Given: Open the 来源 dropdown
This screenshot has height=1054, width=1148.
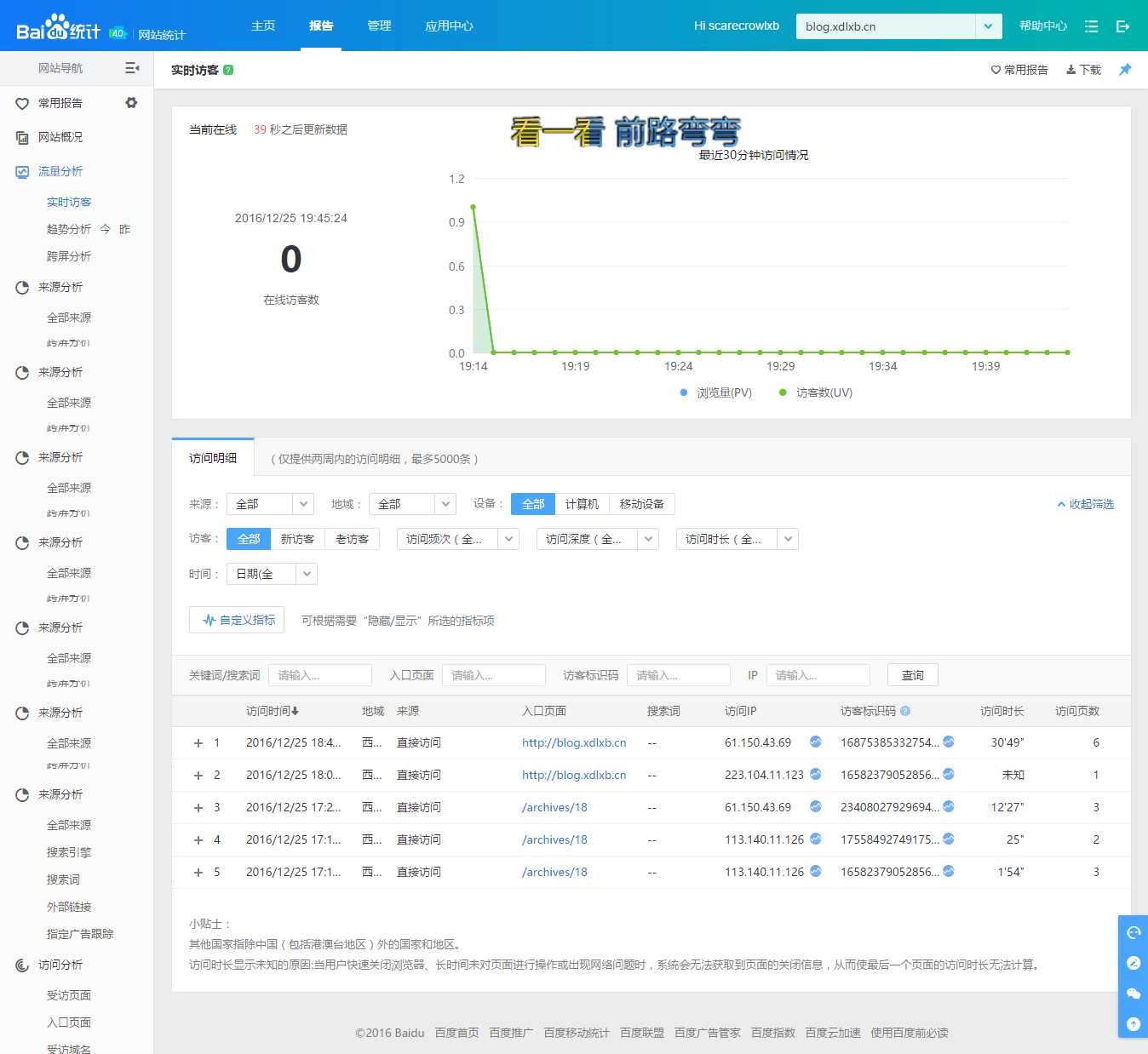Looking at the screenshot, I should coord(270,504).
